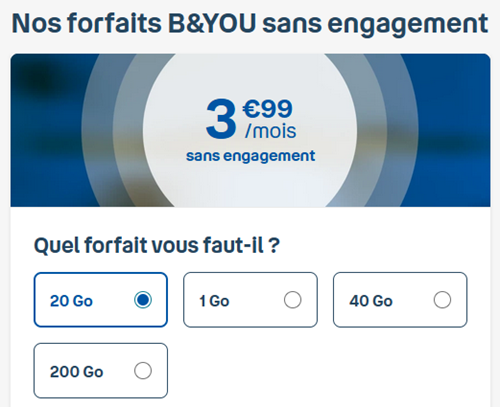Enable the 200 Go radio option
Image resolution: width=500 pixels, height=407 pixels.
click(143, 370)
